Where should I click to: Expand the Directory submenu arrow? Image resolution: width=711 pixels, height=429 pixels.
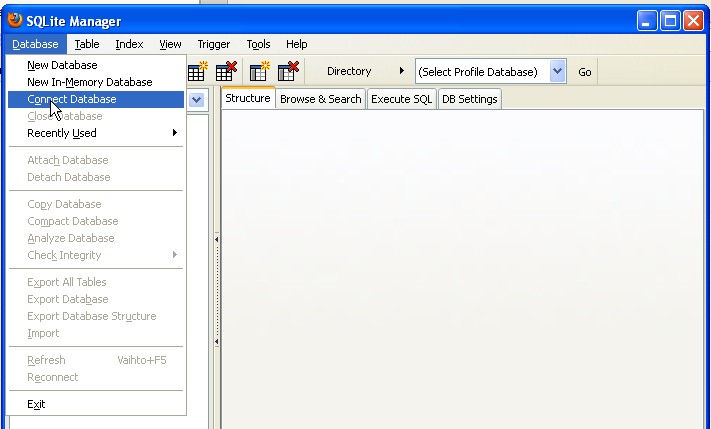(401, 71)
